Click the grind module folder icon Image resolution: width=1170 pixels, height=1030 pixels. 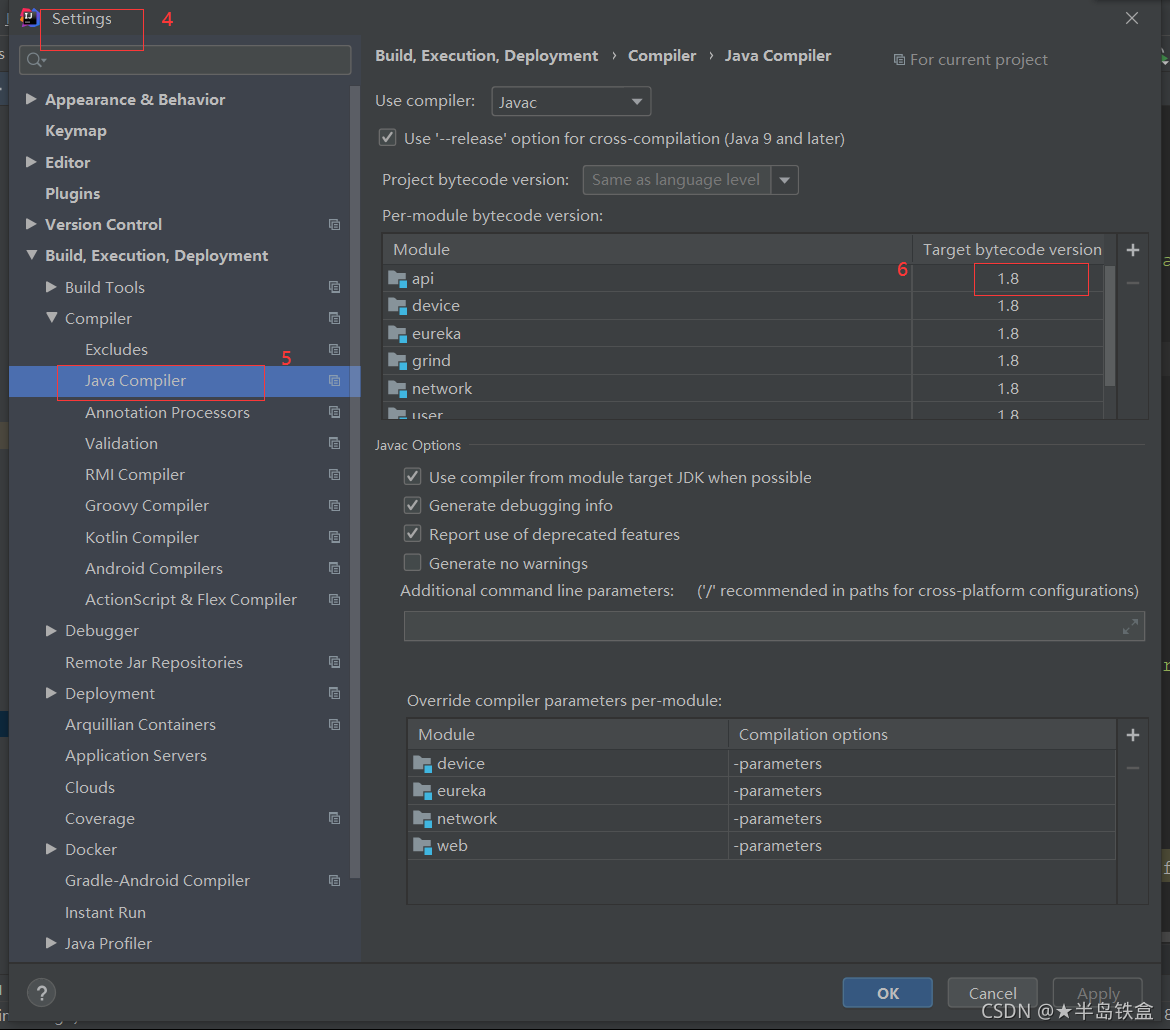click(x=397, y=361)
